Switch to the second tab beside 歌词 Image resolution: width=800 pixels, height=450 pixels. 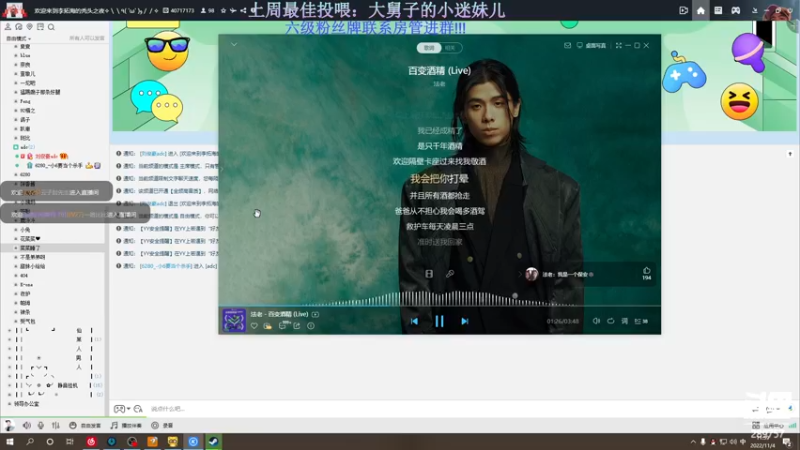[x=451, y=47]
